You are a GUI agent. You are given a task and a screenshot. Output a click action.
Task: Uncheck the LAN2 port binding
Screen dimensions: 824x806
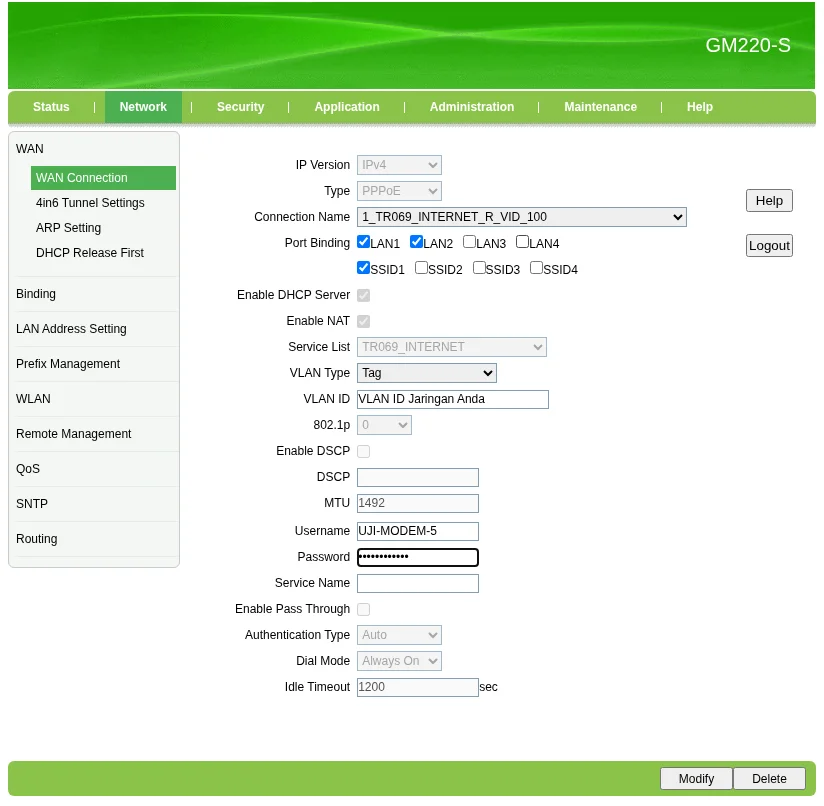click(x=416, y=242)
